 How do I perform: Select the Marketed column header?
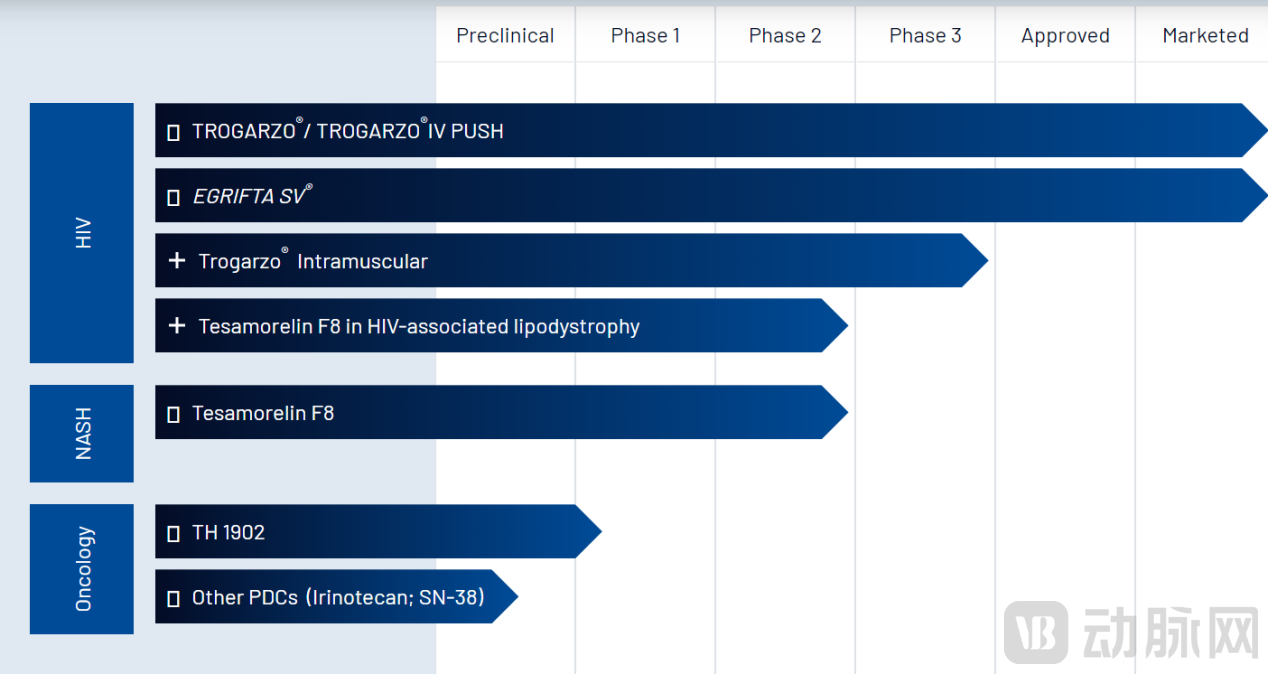tap(1205, 36)
